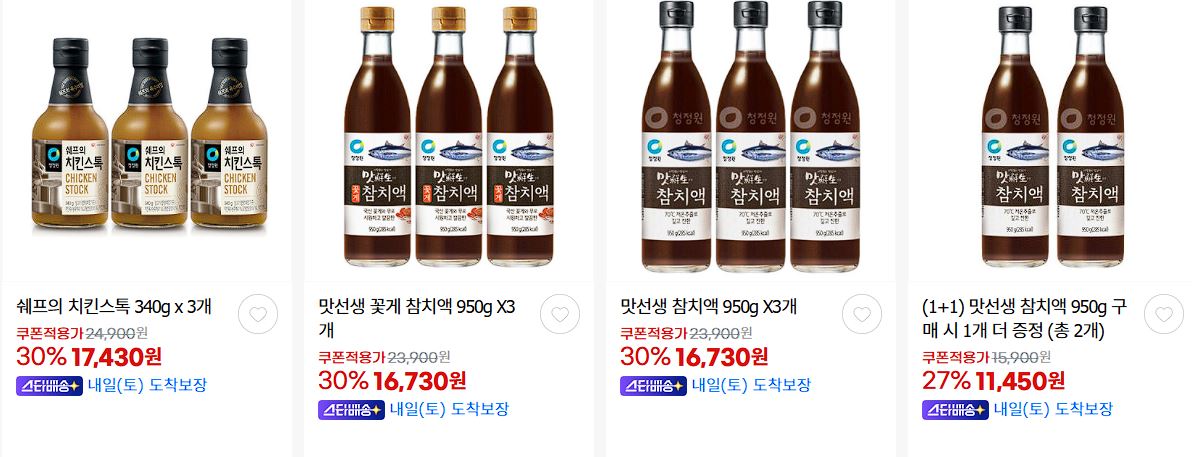
Task: Click 스타배송 badge under (1+1) 참치액 price
Action: coord(955,410)
